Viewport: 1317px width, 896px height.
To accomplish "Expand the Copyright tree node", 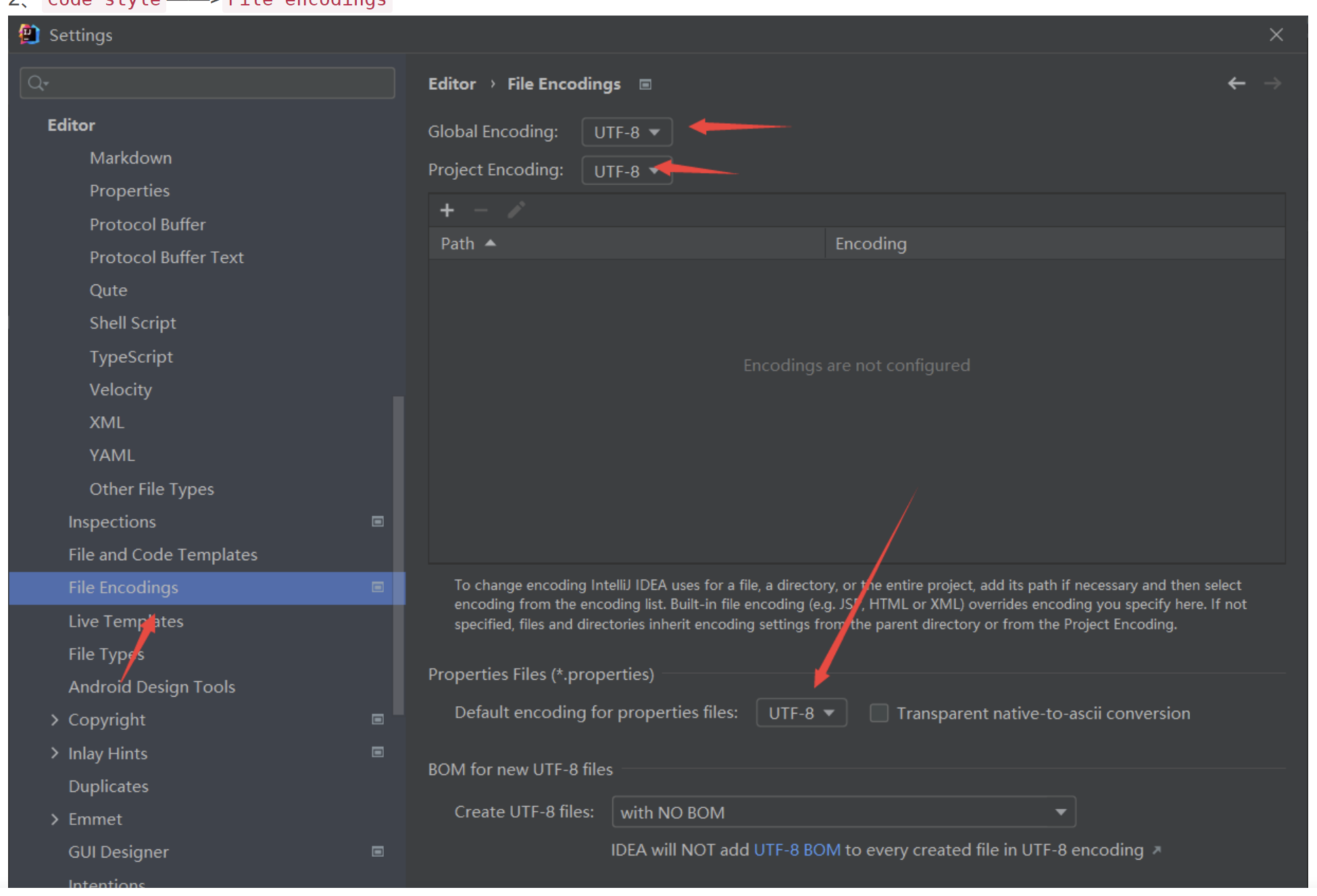I will point(55,720).
